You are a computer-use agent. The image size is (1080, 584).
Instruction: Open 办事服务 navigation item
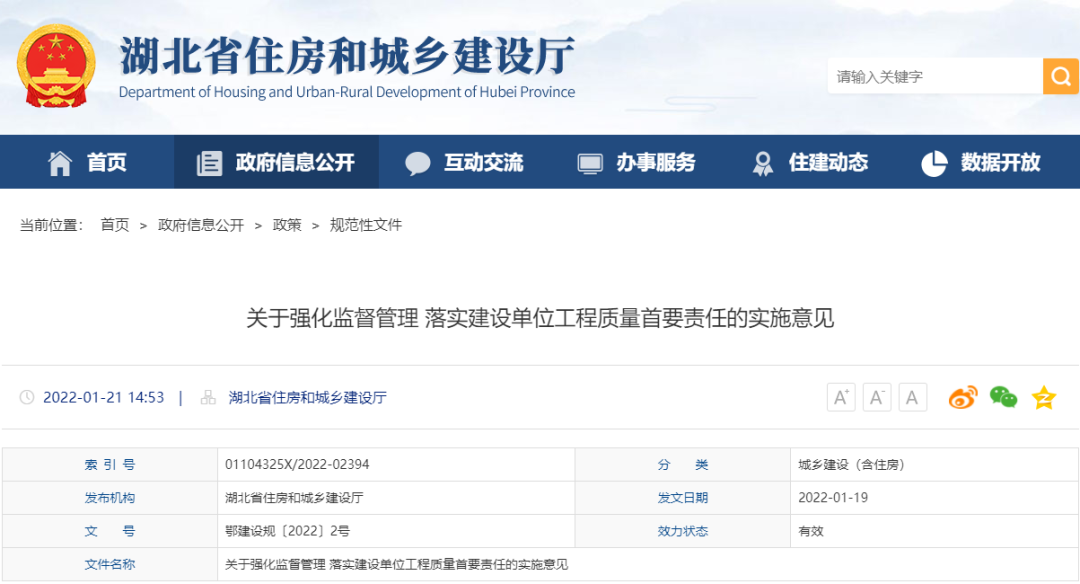pos(637,162)
